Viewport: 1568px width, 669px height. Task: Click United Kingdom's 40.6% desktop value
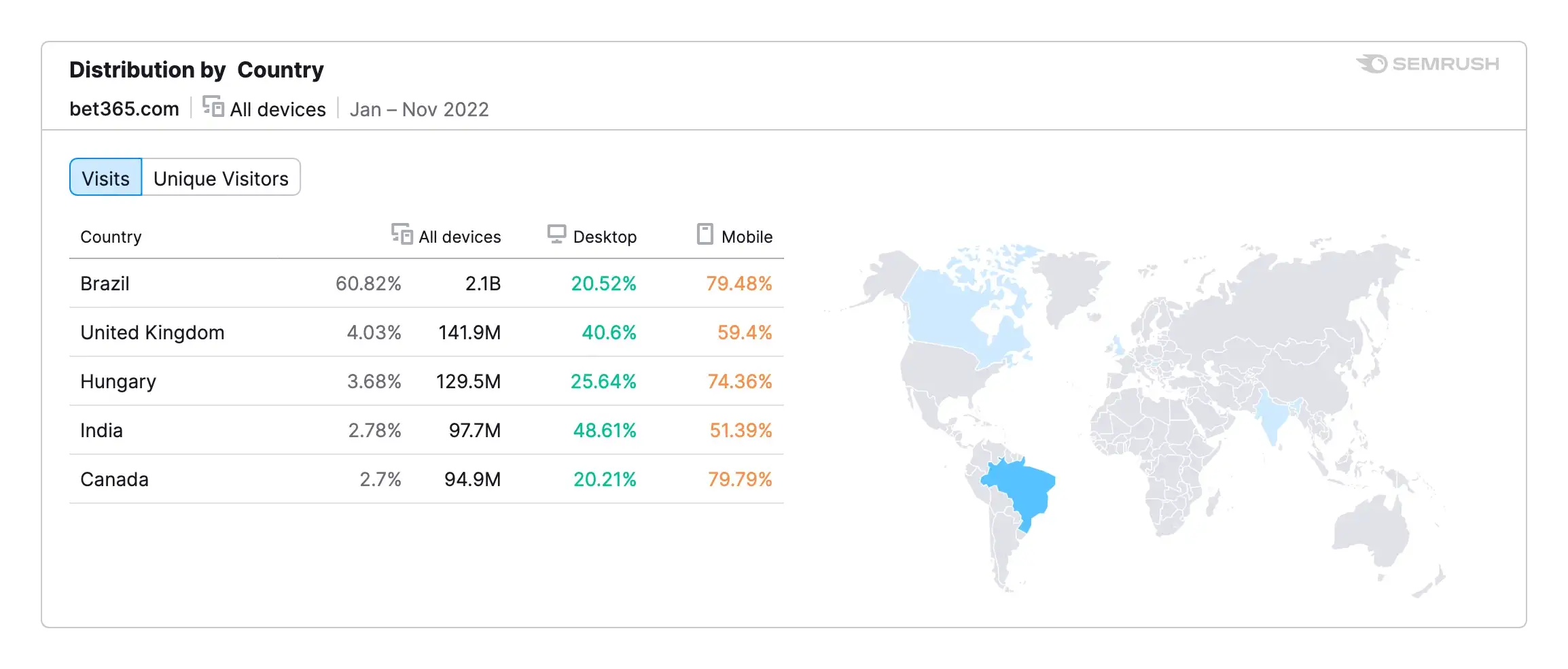609,332
